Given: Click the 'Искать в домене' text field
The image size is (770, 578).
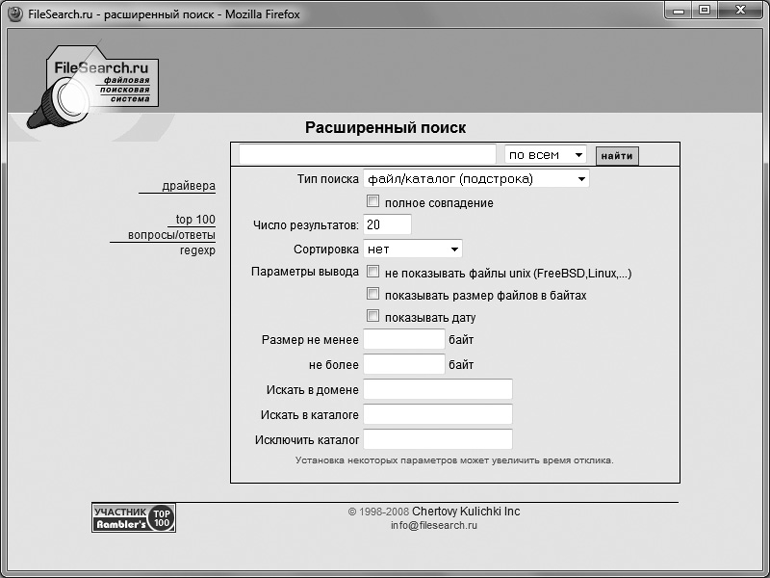Looking at the screenshot, I should point(437,389).
